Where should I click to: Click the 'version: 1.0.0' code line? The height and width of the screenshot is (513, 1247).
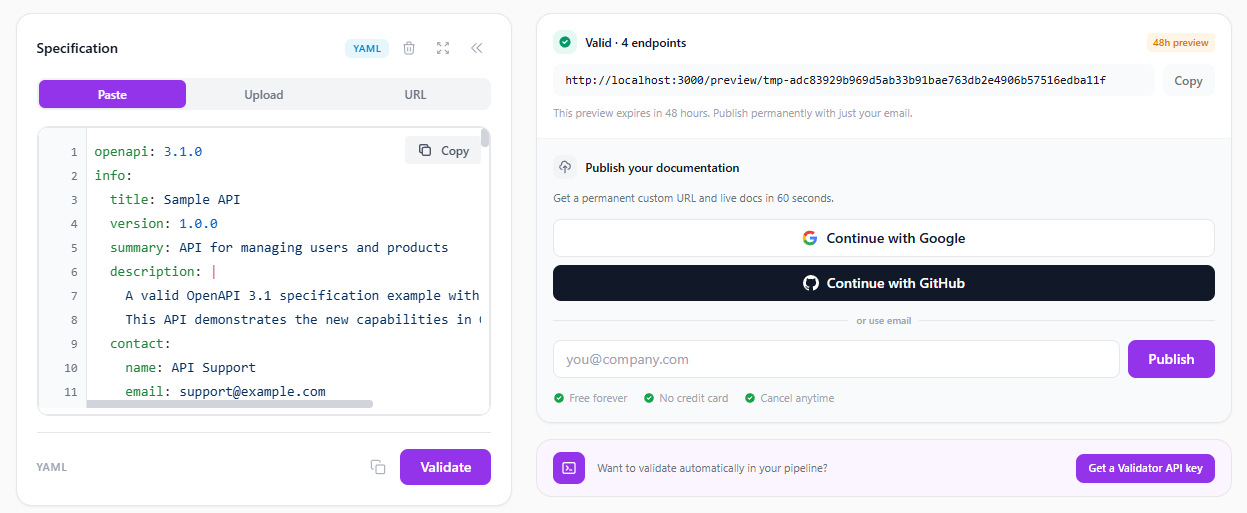tap(164, 224)
